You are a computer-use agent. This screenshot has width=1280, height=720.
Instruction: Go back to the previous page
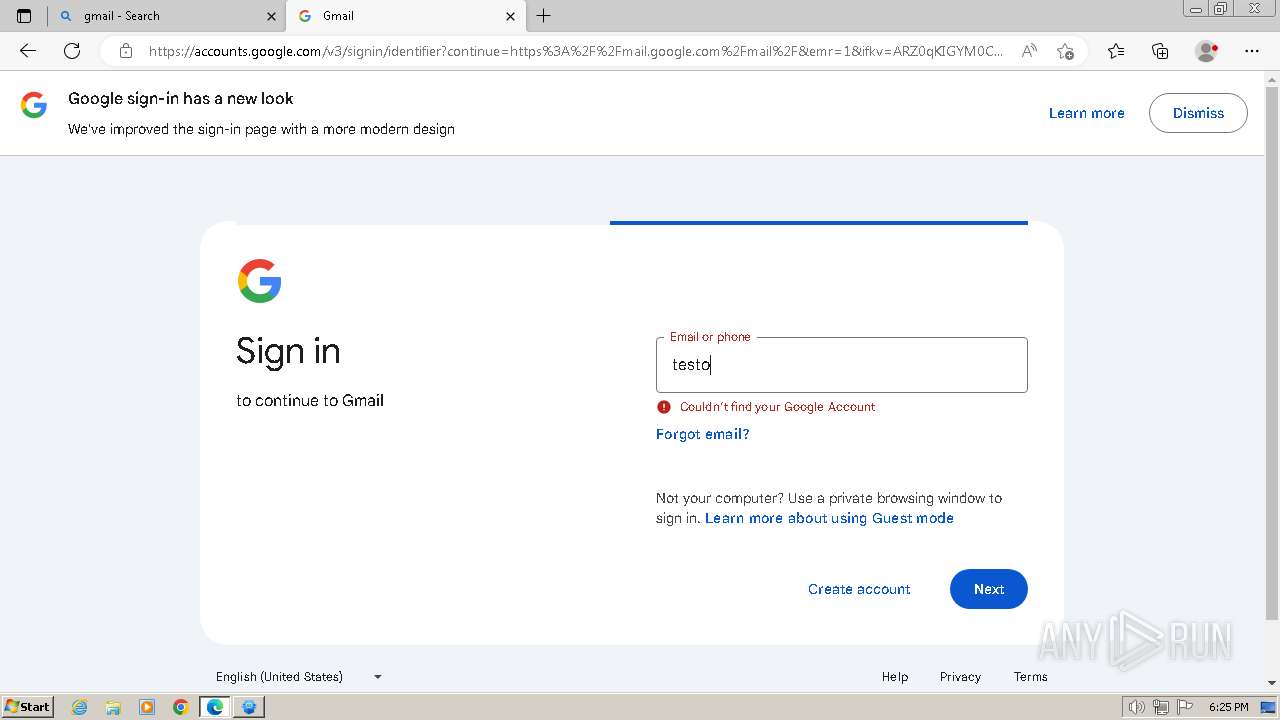[x=28, y=51]
